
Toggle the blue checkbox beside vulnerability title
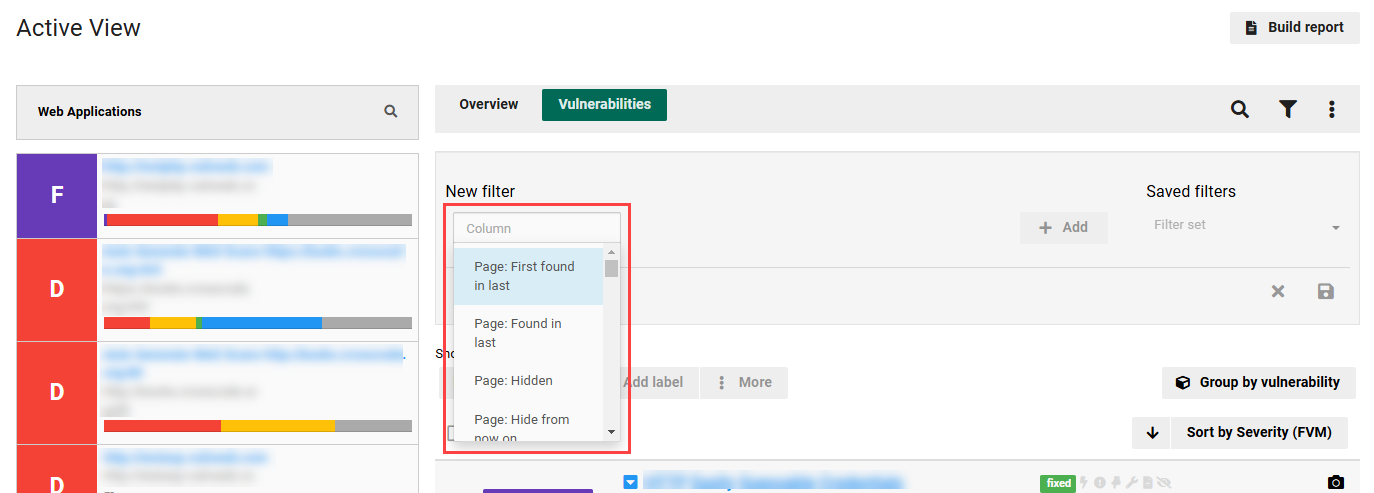click(630, 483)
